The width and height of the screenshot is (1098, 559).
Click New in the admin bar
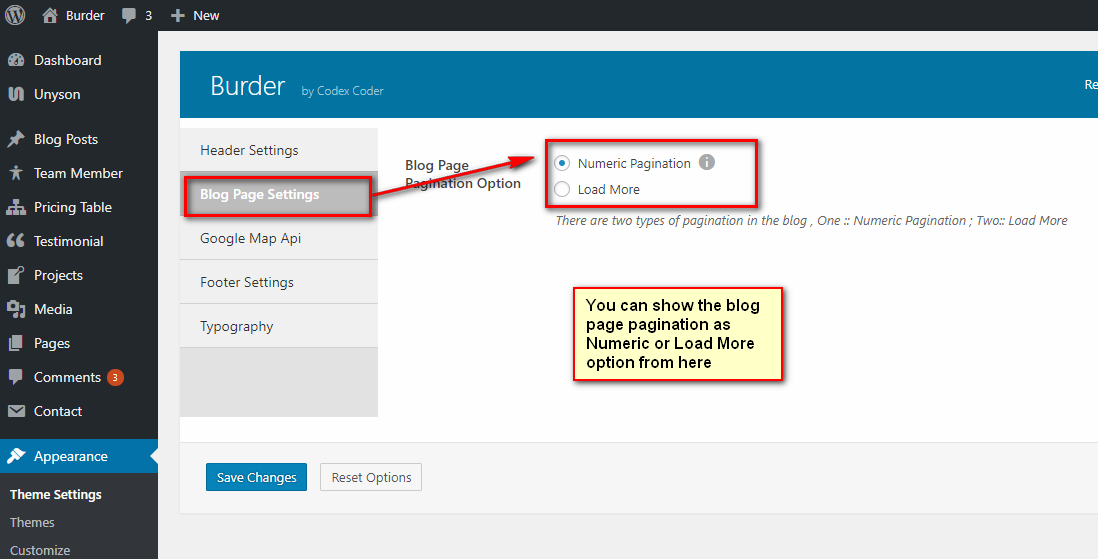(x=207, y=15)
